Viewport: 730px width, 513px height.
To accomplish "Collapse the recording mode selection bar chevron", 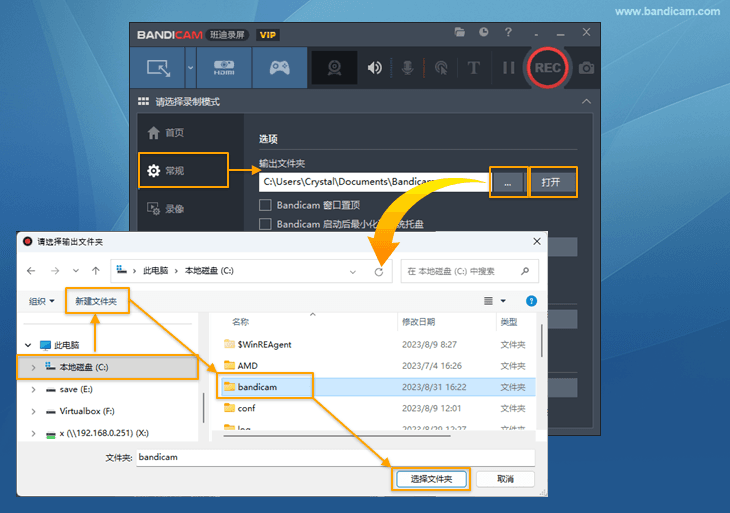I will [x=586, y=101].
